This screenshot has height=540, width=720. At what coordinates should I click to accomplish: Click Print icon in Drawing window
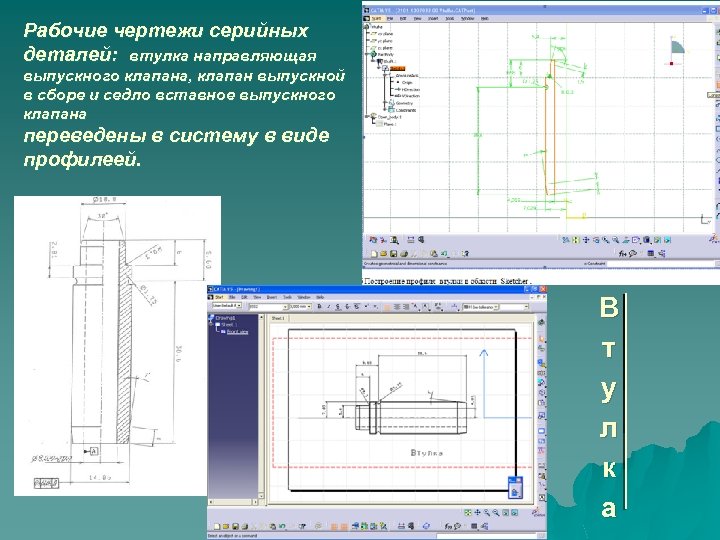pyautogui.click(x=245, y=526)
